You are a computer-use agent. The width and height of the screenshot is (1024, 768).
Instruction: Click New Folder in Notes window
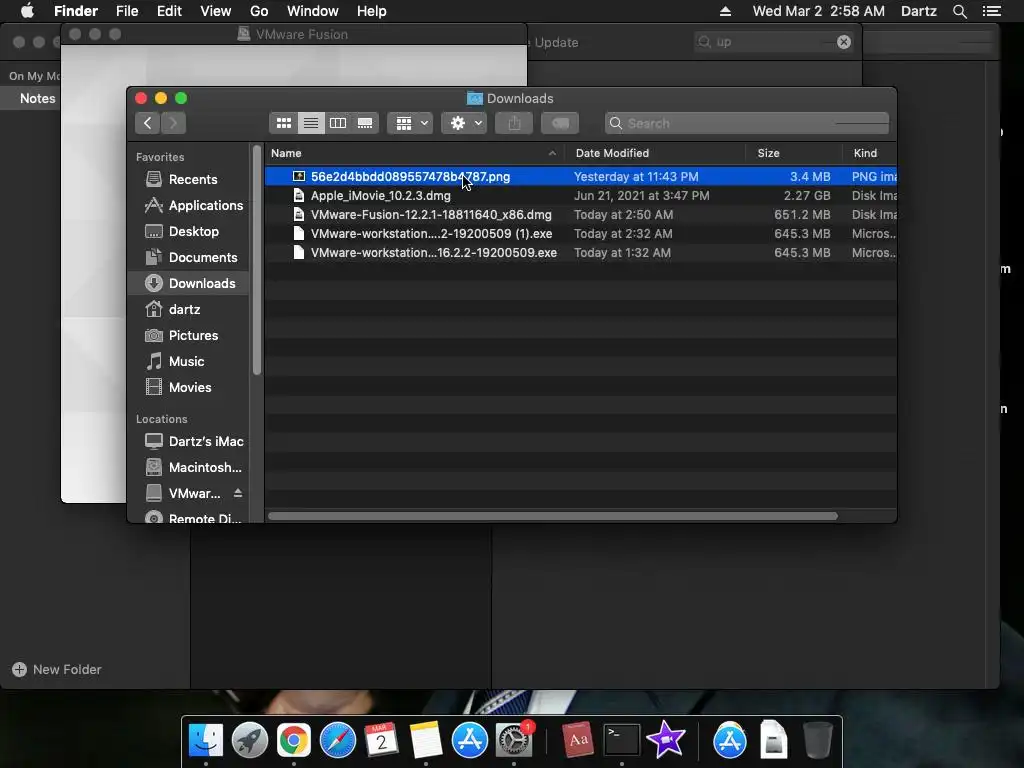click(57, 669)
